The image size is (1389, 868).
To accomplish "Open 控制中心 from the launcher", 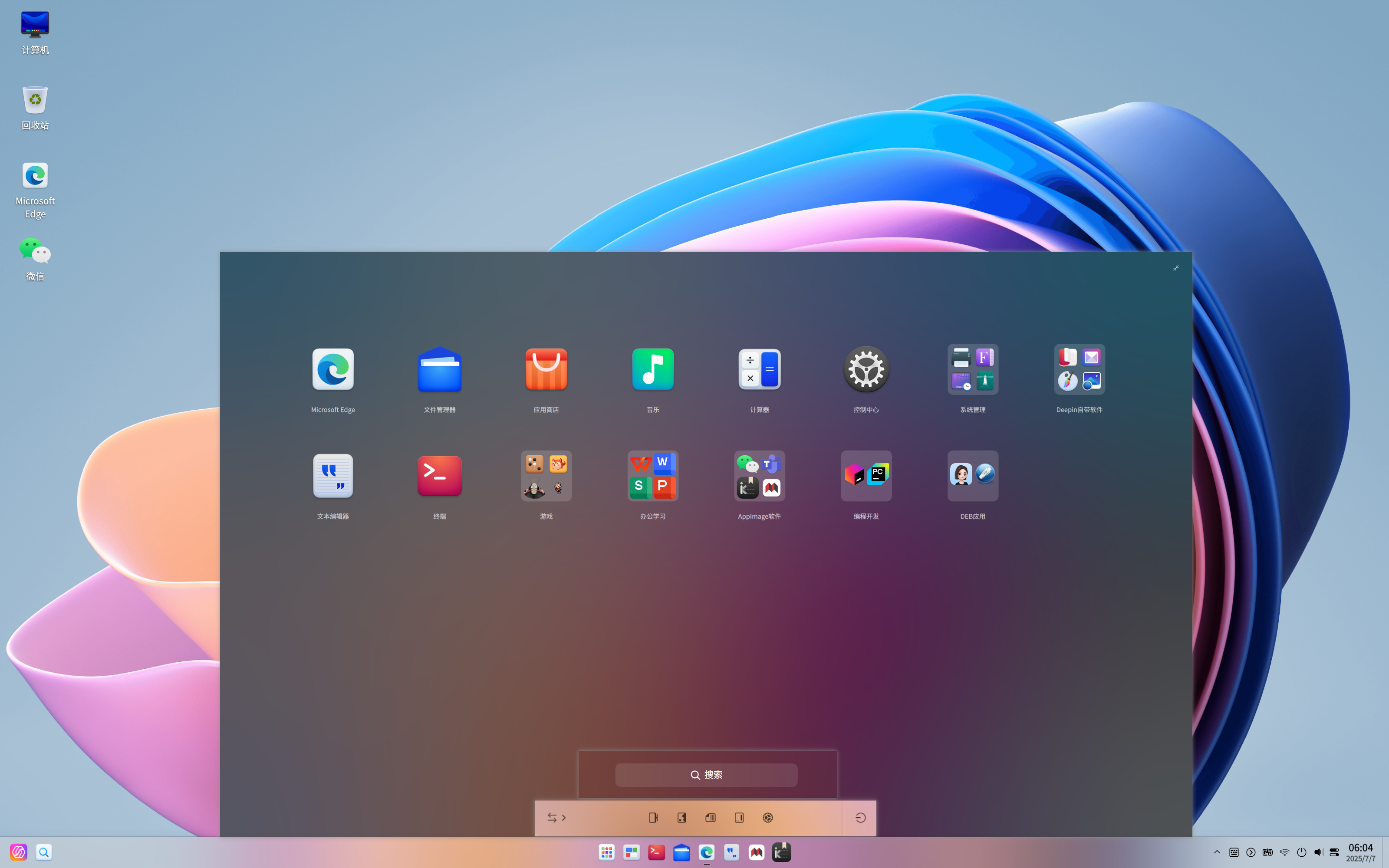I will (866, 369).
